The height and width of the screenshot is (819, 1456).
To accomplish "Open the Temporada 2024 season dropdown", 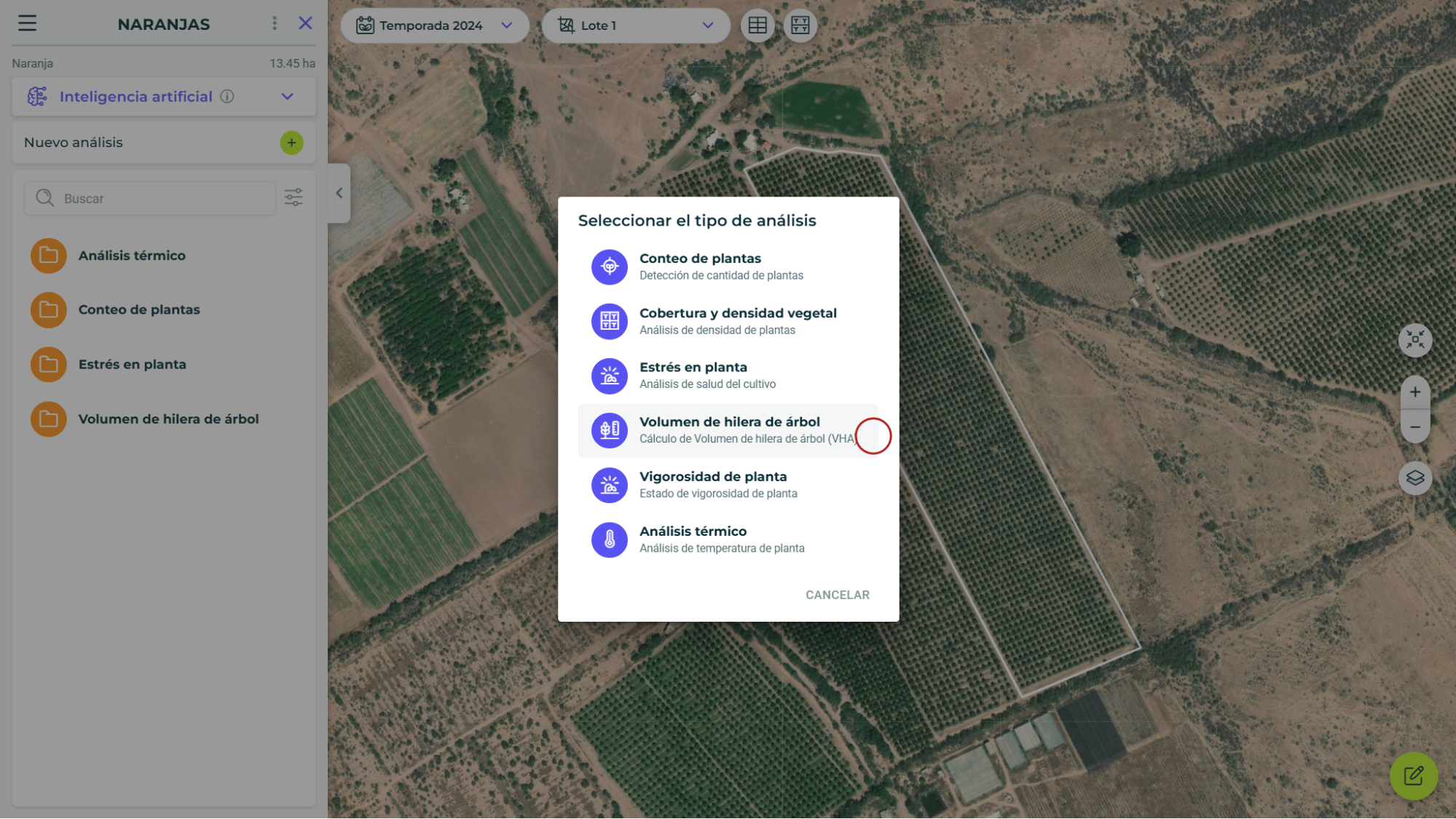I will (x=435, y=25).
